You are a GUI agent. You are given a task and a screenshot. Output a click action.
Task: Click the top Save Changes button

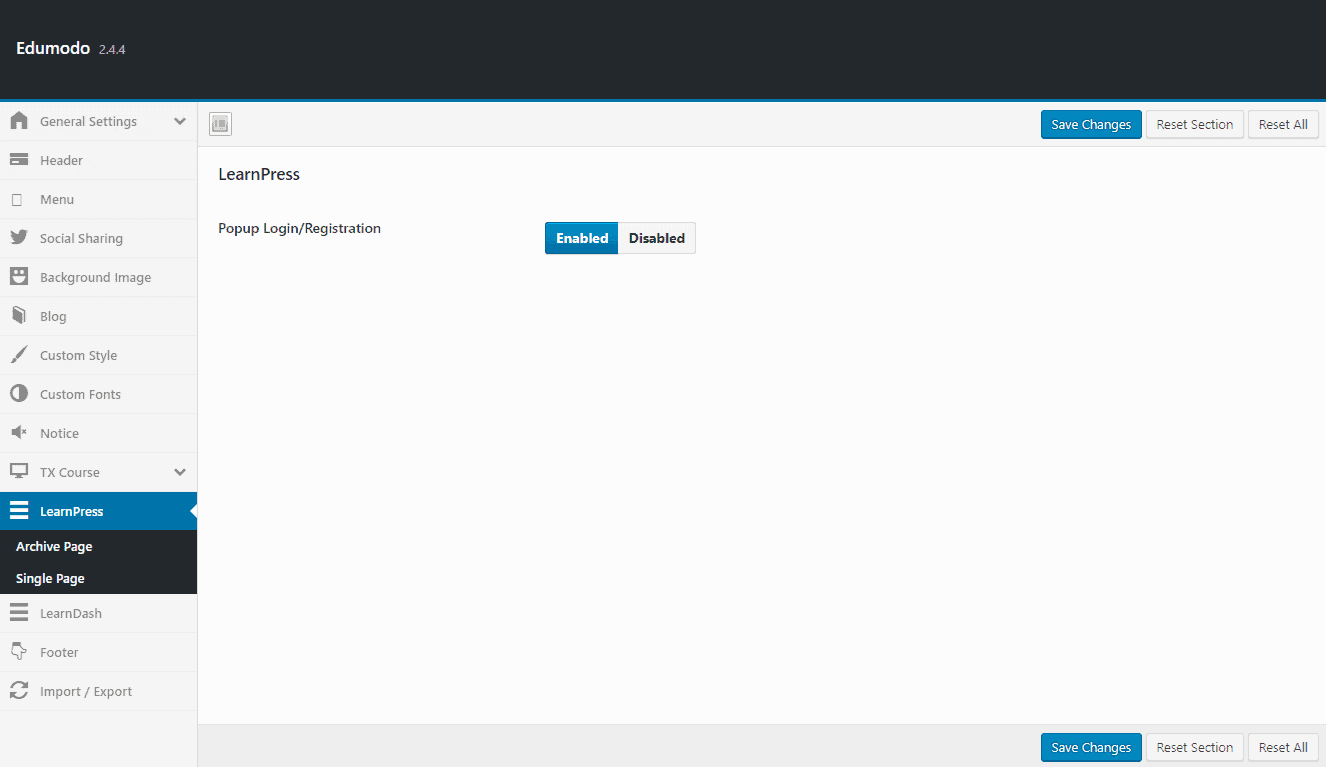[1090, 125]
